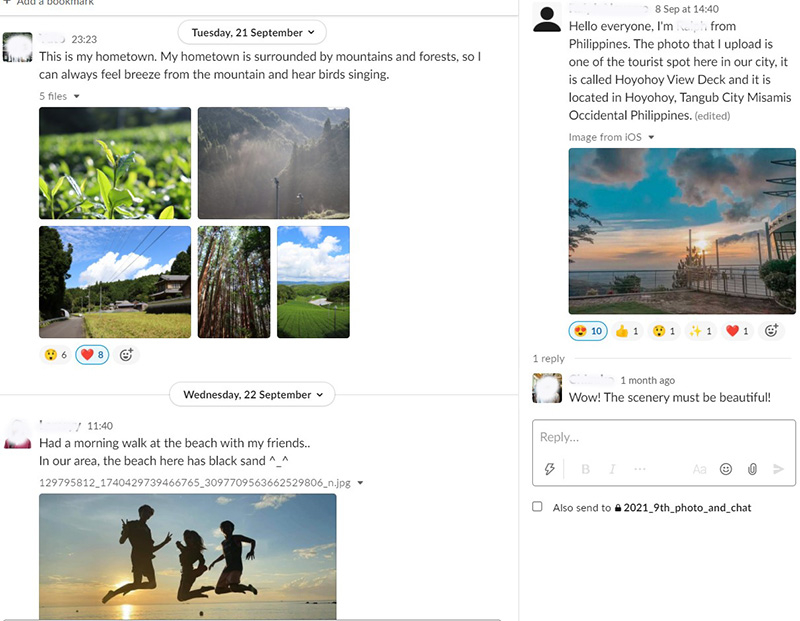Toggle bold formatting in reply box
Viewport: 800px width, 621px height.
(x=586, y=469)
